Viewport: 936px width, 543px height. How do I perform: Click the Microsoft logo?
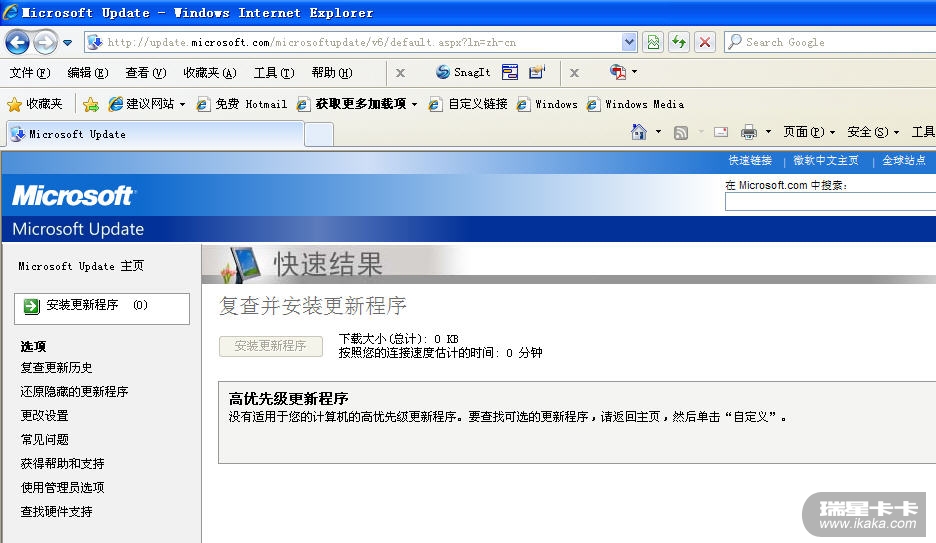pos(73,195)
